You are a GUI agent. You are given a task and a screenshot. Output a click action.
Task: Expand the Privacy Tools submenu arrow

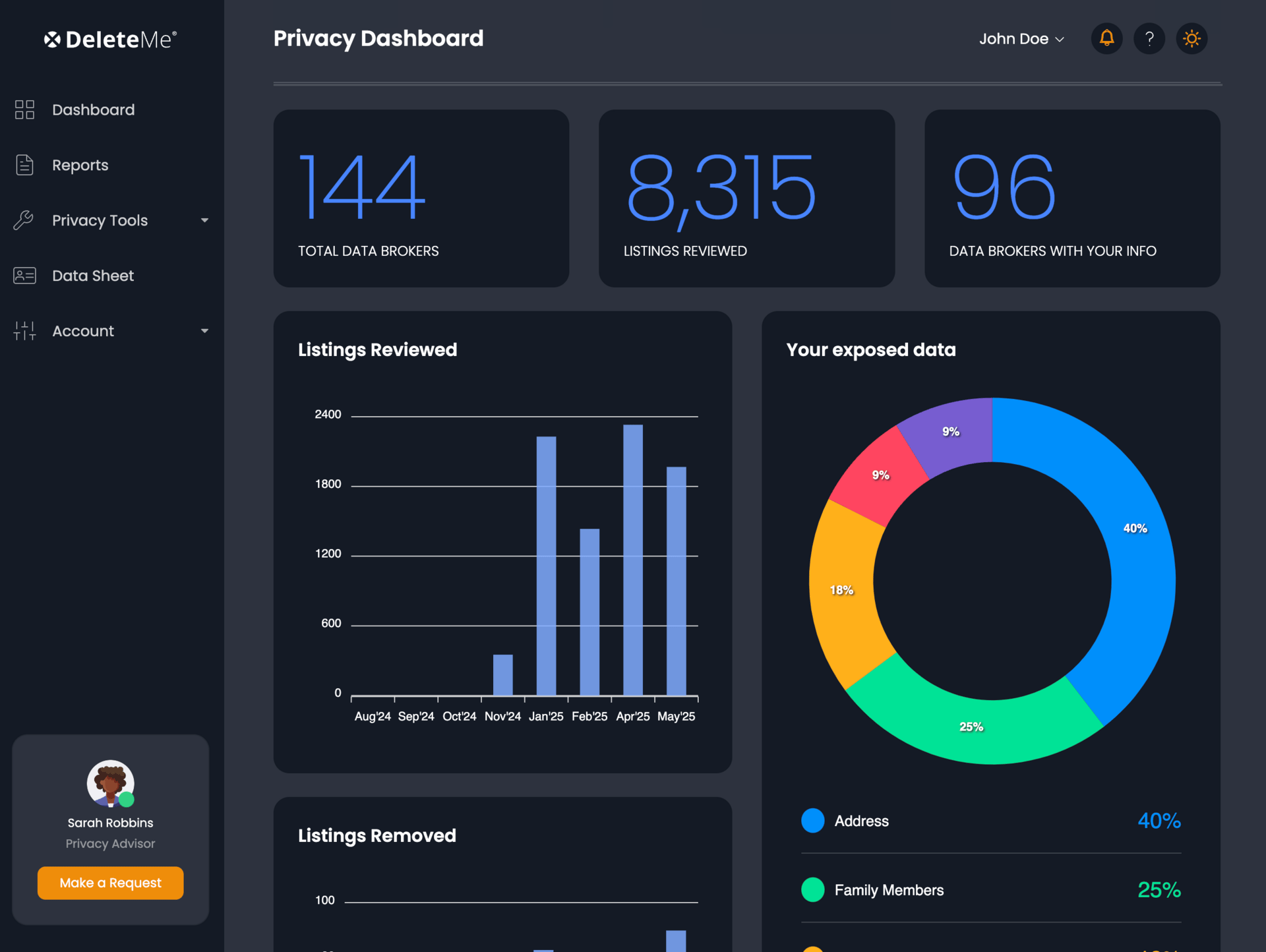click(204, 220)
